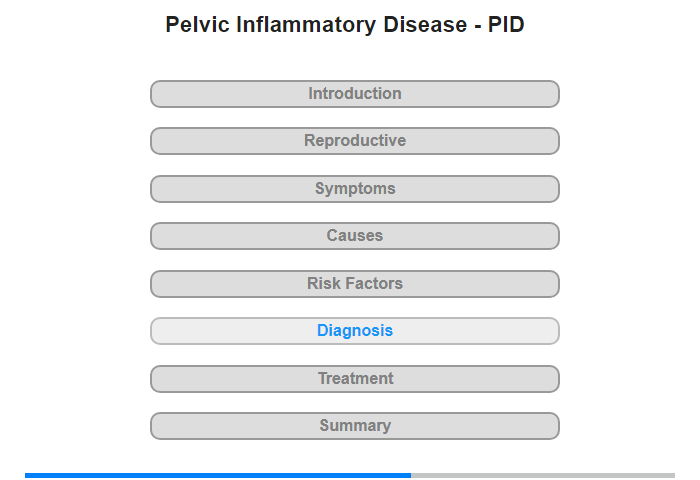Open the Introduction section
Screen dimensions: 700x480
pos(354,94)
